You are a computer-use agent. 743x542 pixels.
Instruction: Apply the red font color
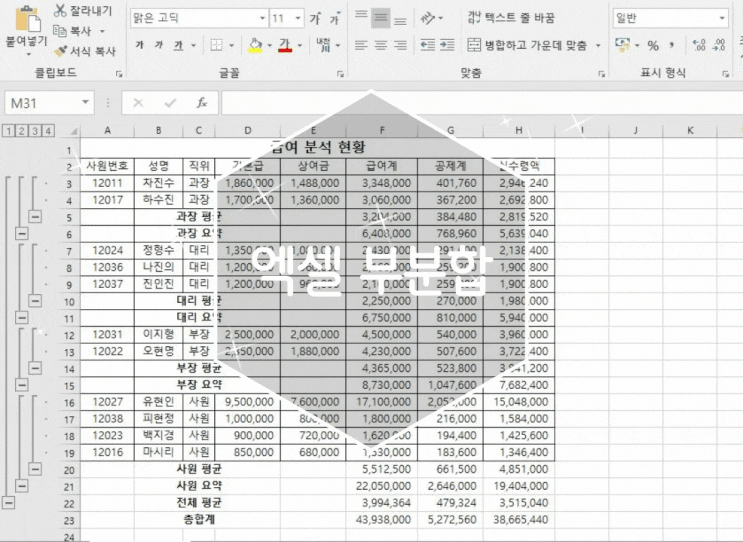click(285, 45)
